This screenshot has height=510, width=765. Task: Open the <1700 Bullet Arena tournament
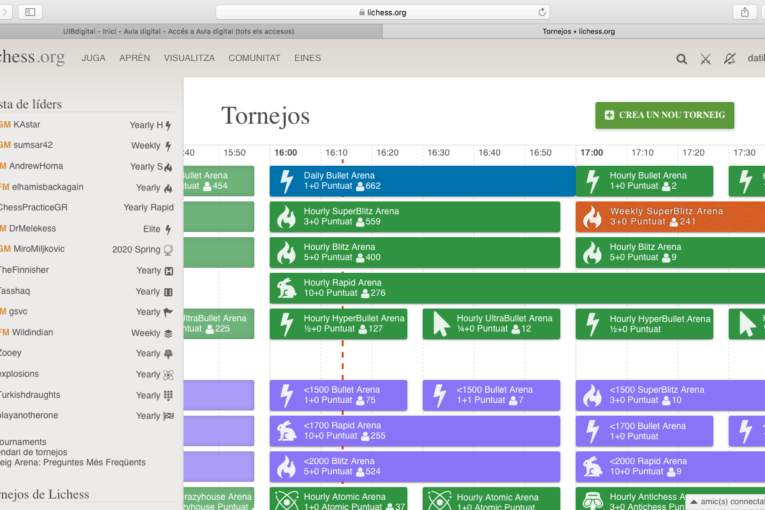(644, 431)
